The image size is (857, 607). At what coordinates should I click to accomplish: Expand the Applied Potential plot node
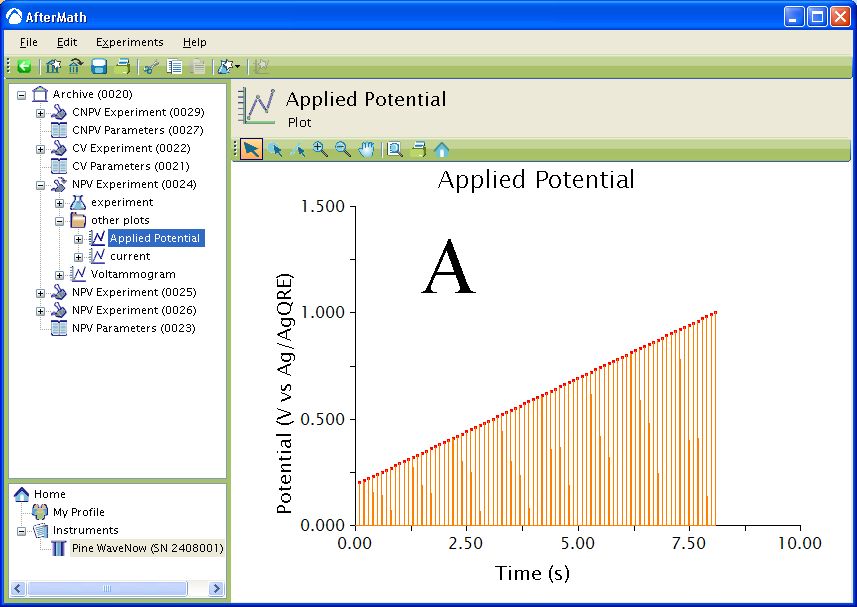(79, 239)
